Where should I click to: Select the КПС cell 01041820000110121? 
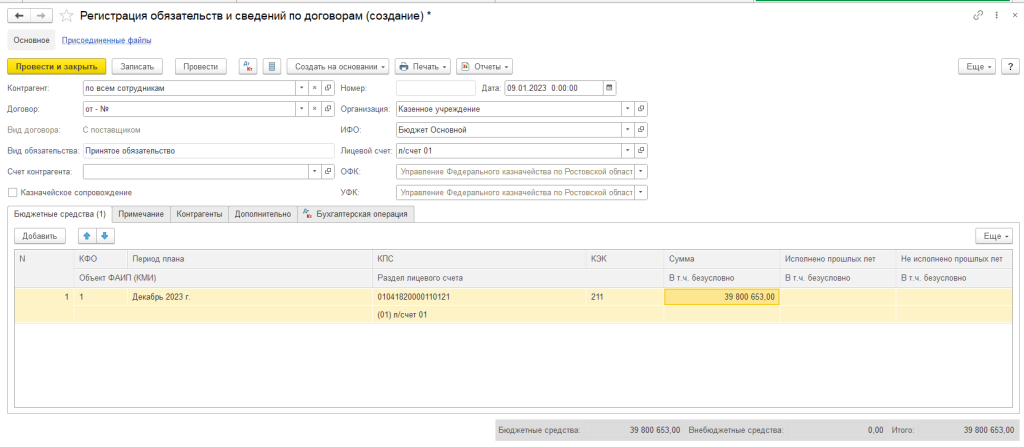click(x=480, y=297)
